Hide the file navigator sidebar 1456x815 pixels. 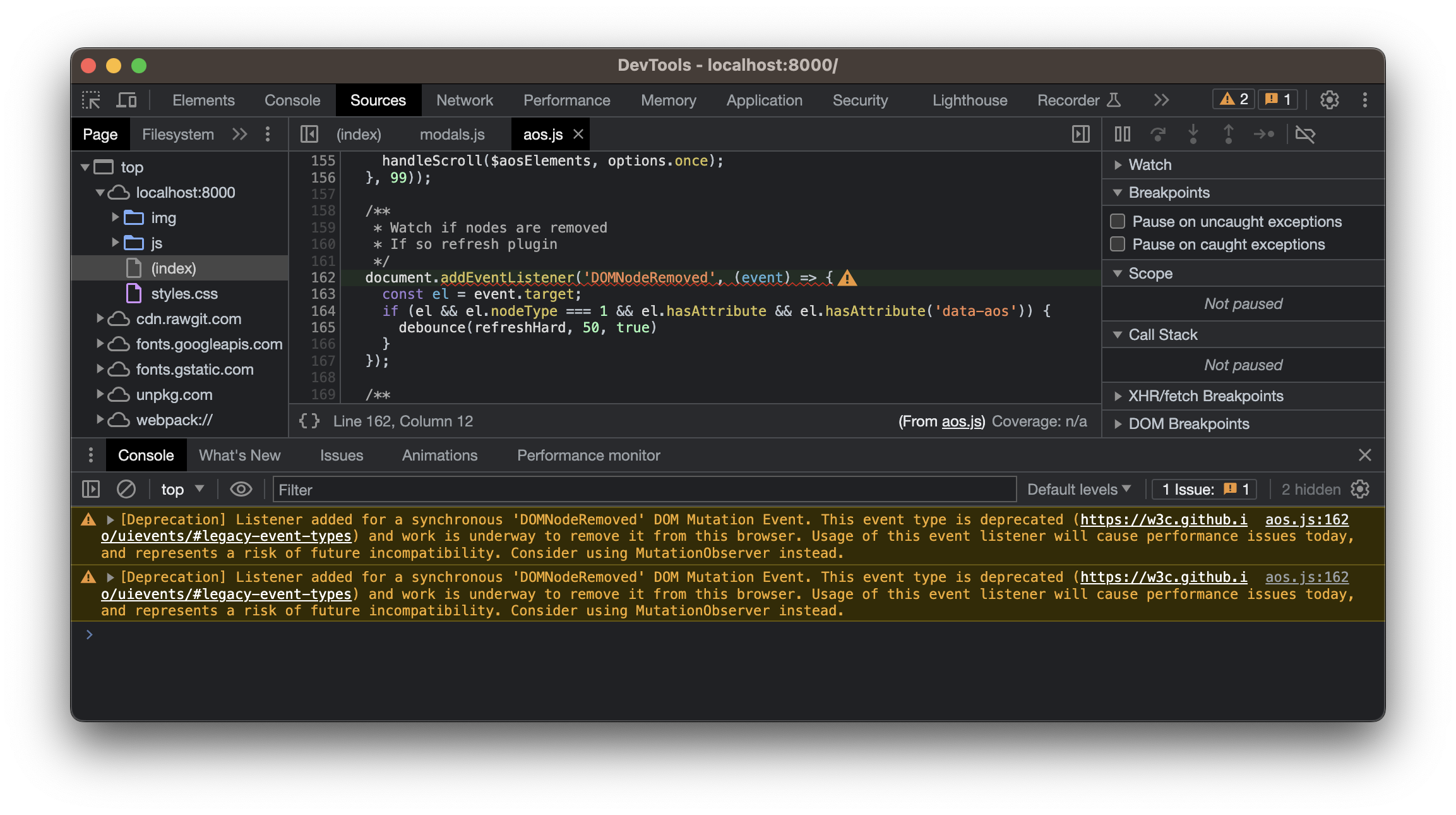[x=310, y=134]
